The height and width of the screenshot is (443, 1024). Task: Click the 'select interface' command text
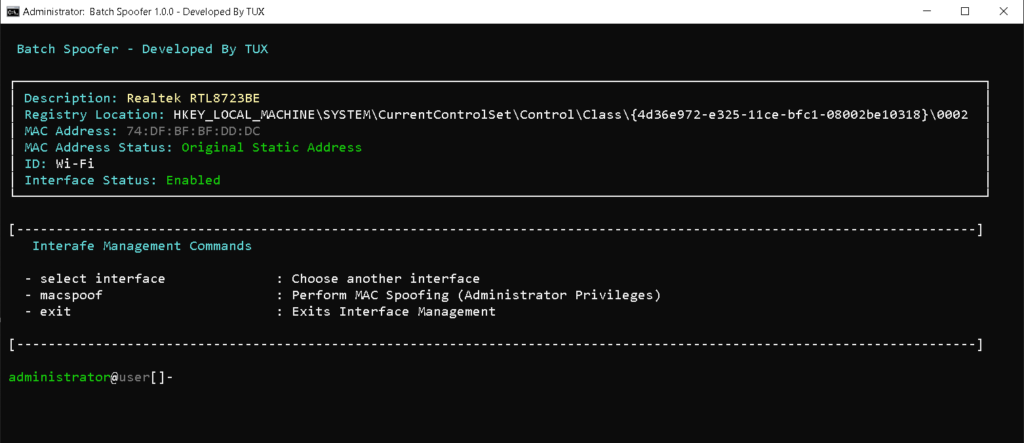(x=103, y=279)
